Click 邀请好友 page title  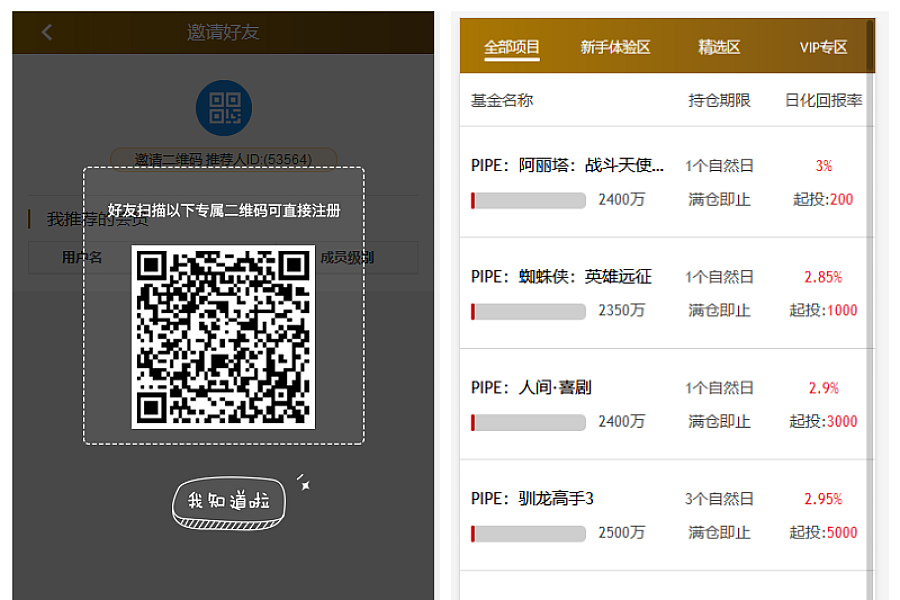pos(223,32)
